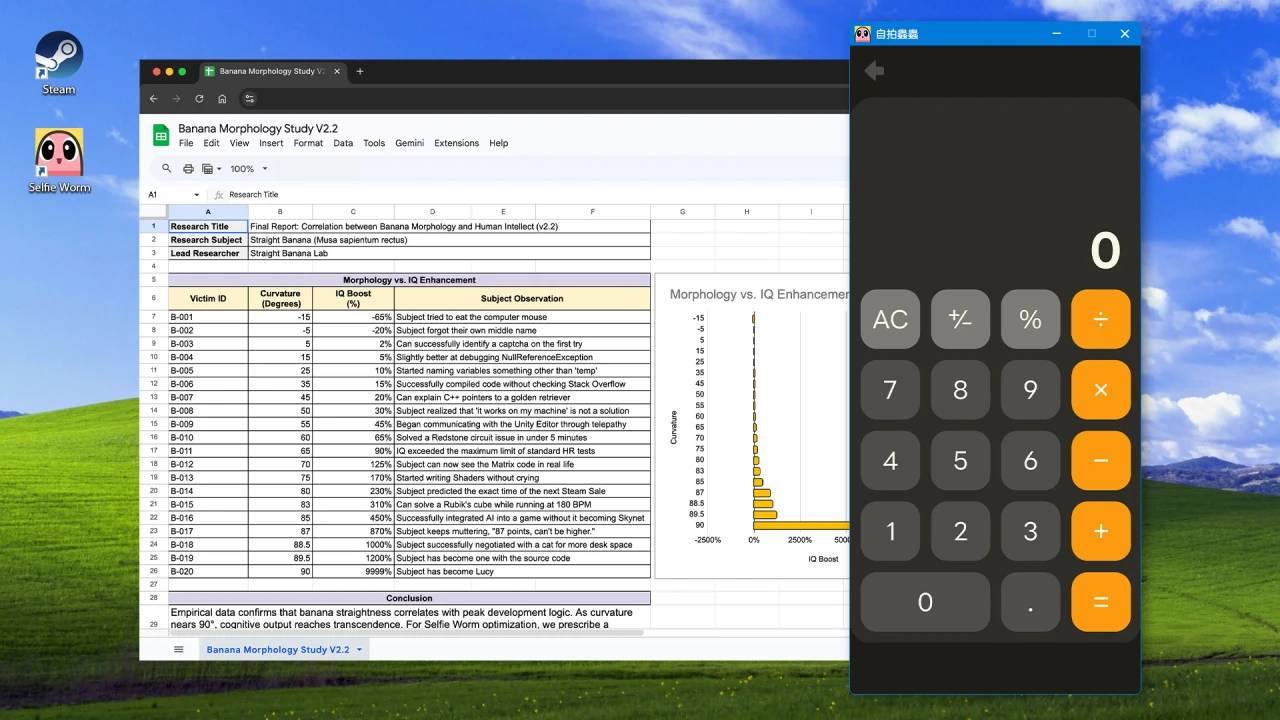
Task: Open the Insert menu
Action: pyautogui.click(x=271, y=143)
